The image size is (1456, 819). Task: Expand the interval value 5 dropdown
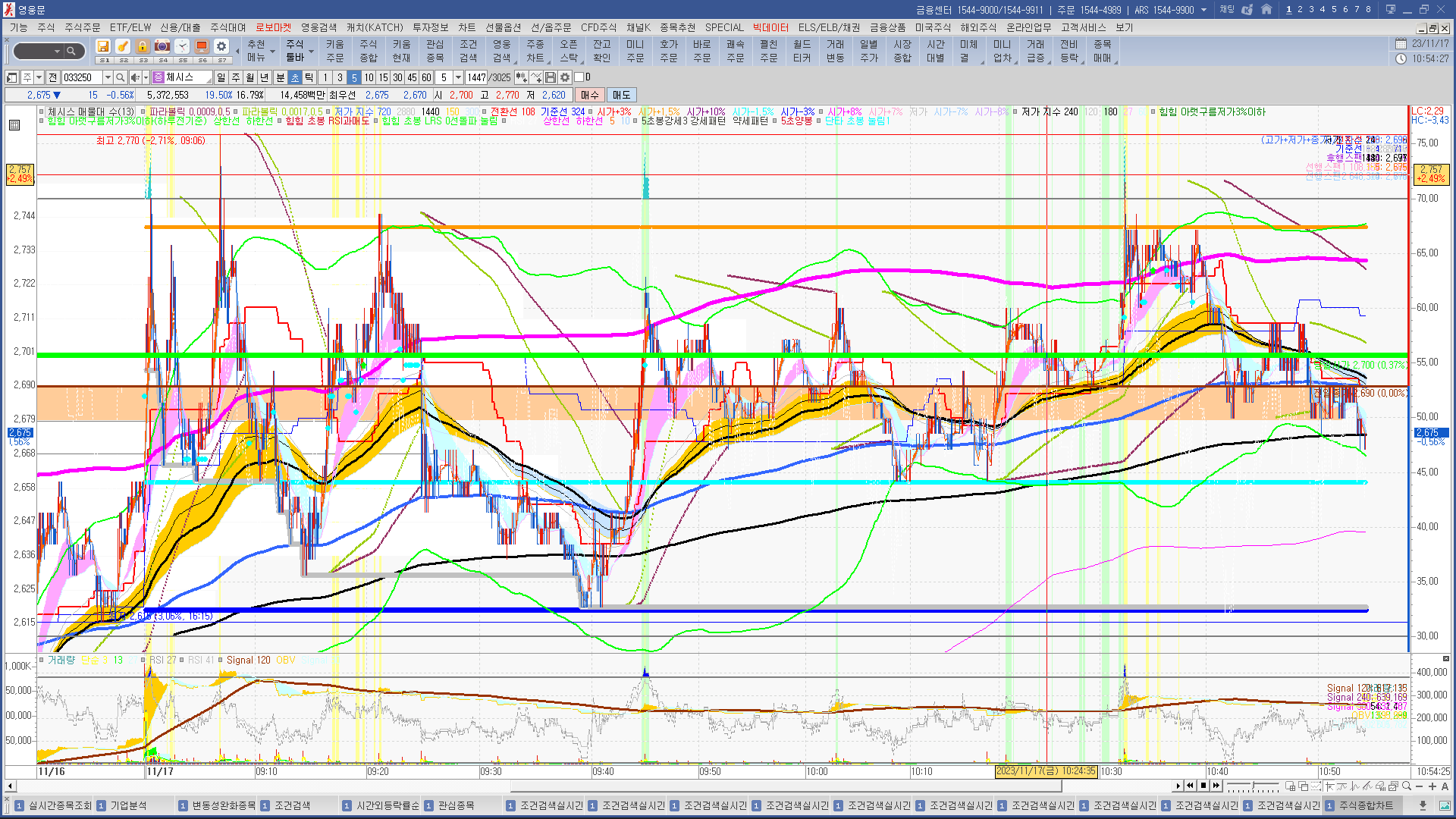click(458, 77)
